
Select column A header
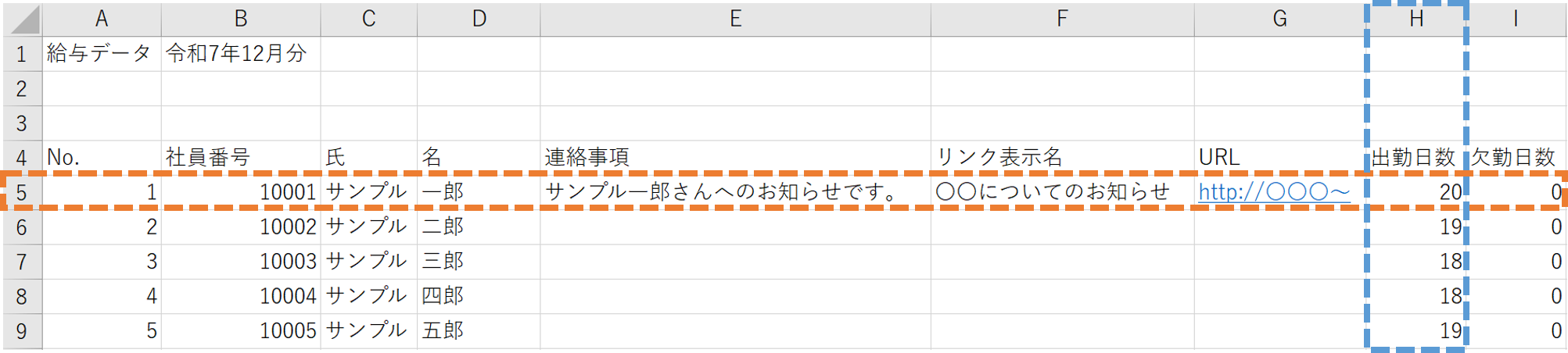(102, 19)
